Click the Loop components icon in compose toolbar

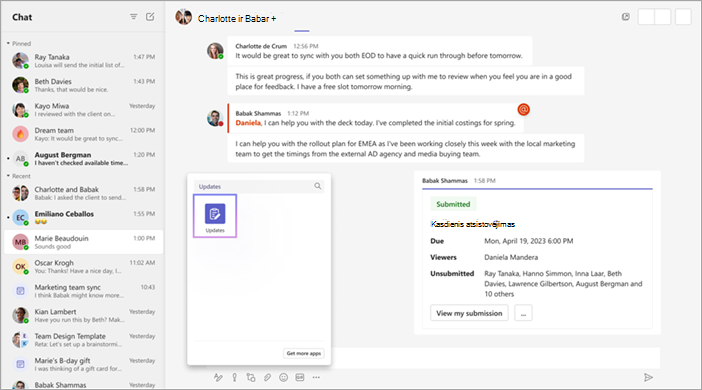tap(251, 377)
